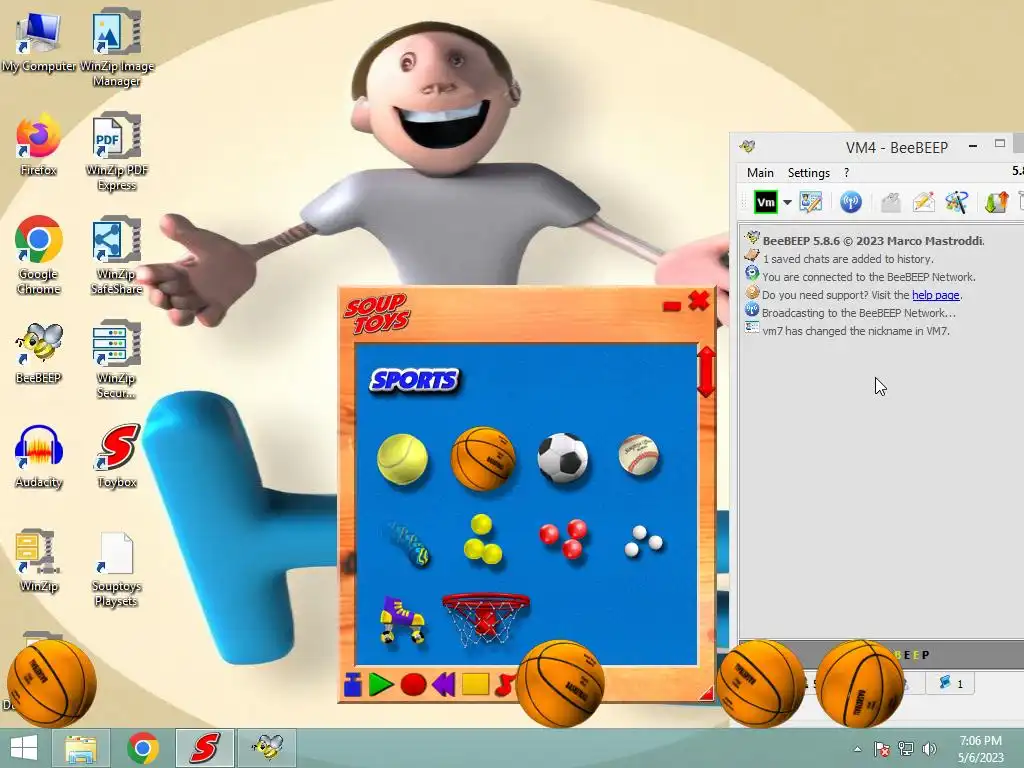Screen dimensions: 1024x768
Task: Open the ? help menu in BeeBEEP
Action: click(846, 172)
